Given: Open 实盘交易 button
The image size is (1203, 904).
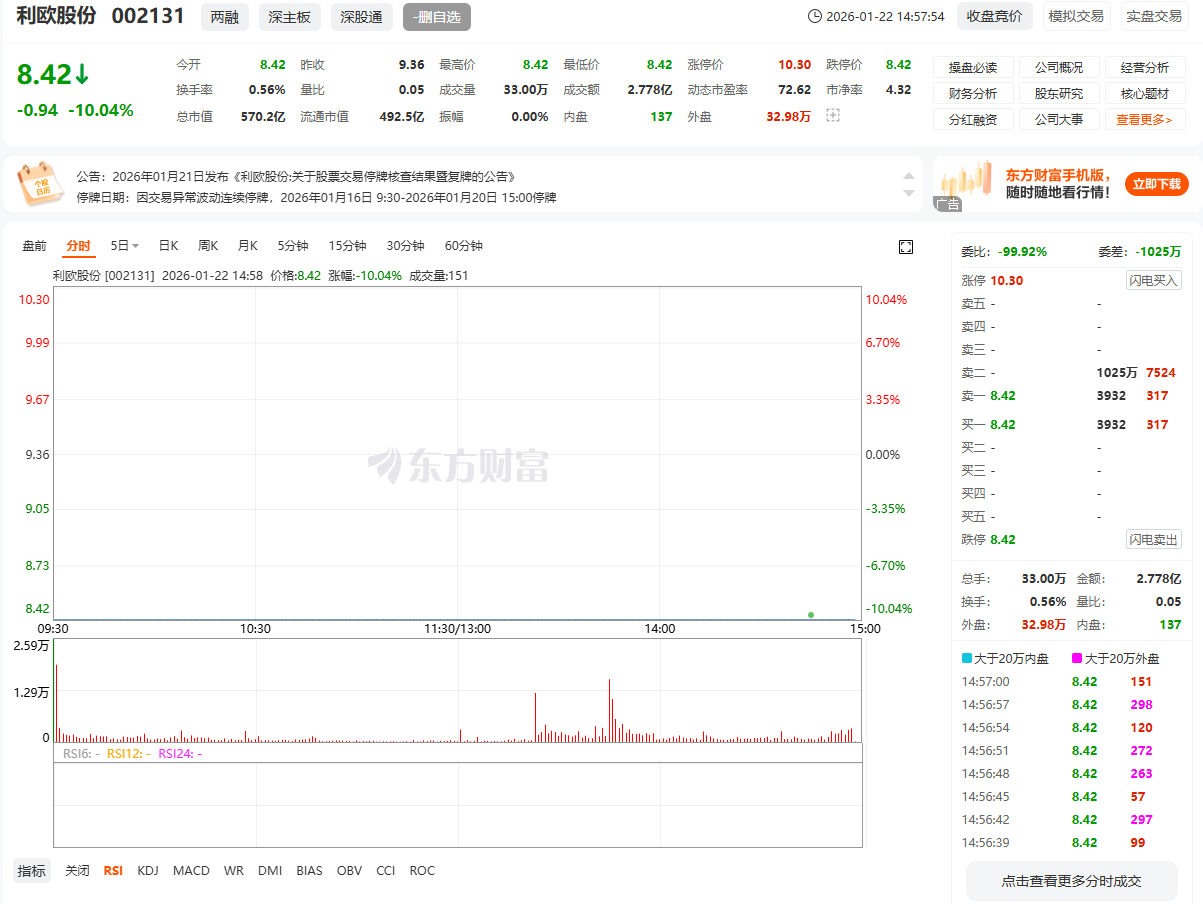Looking at the screenshot, I should pos(1154,16).
